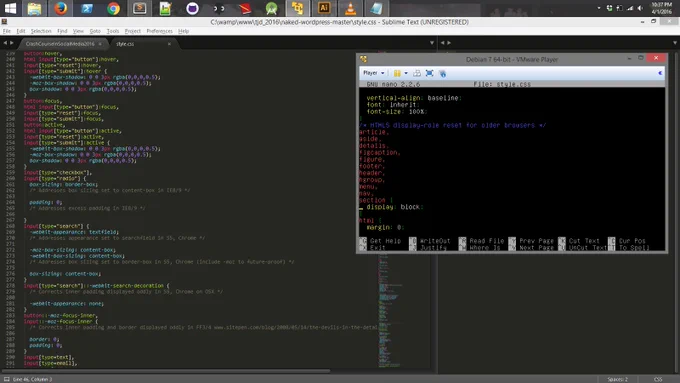Open the purple cat icon app in taskbar
Viewport: 680px width, 383px height.
tap(192, 8)
